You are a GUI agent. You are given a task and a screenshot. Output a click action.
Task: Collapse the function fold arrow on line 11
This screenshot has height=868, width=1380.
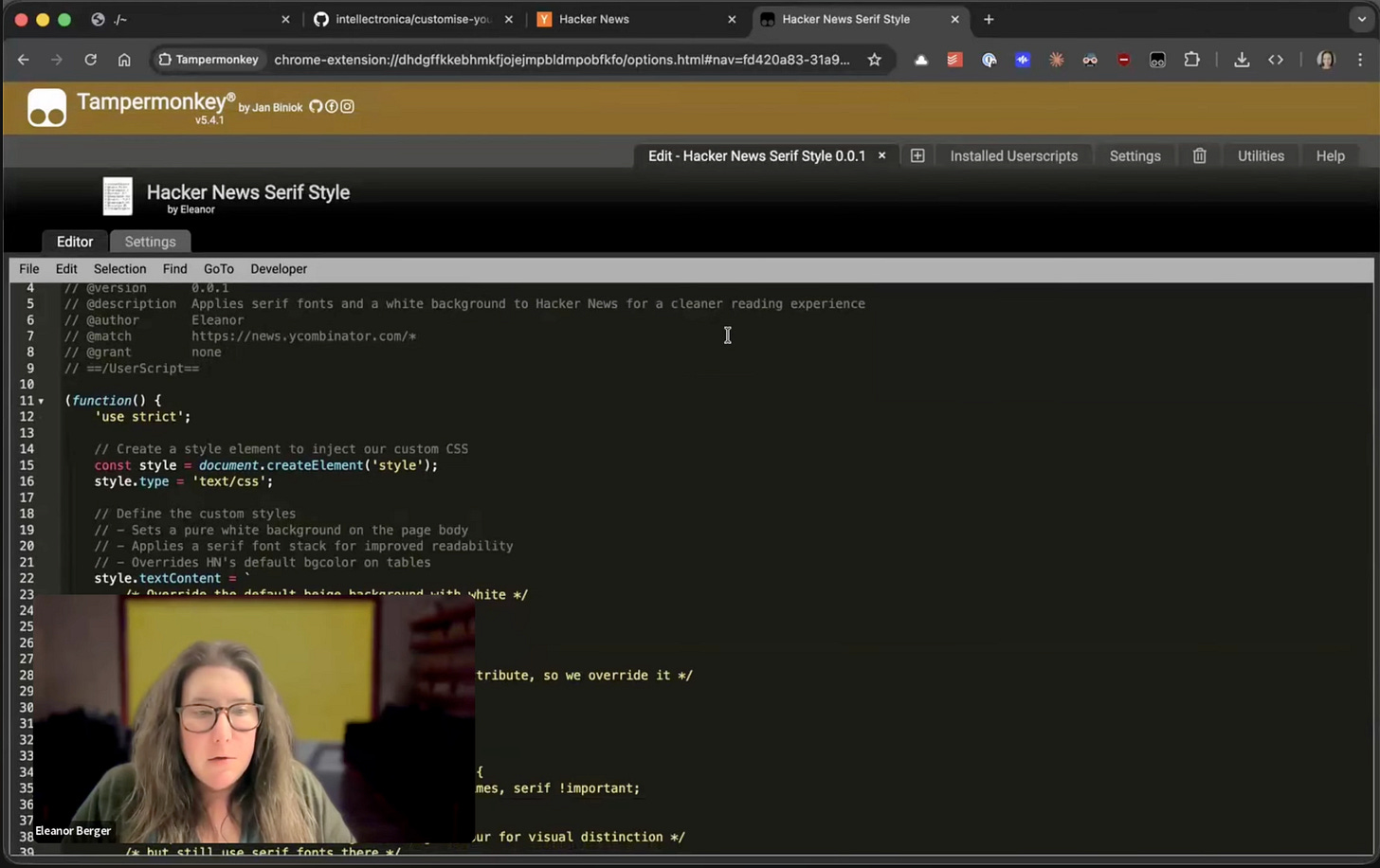click(41, 401)
